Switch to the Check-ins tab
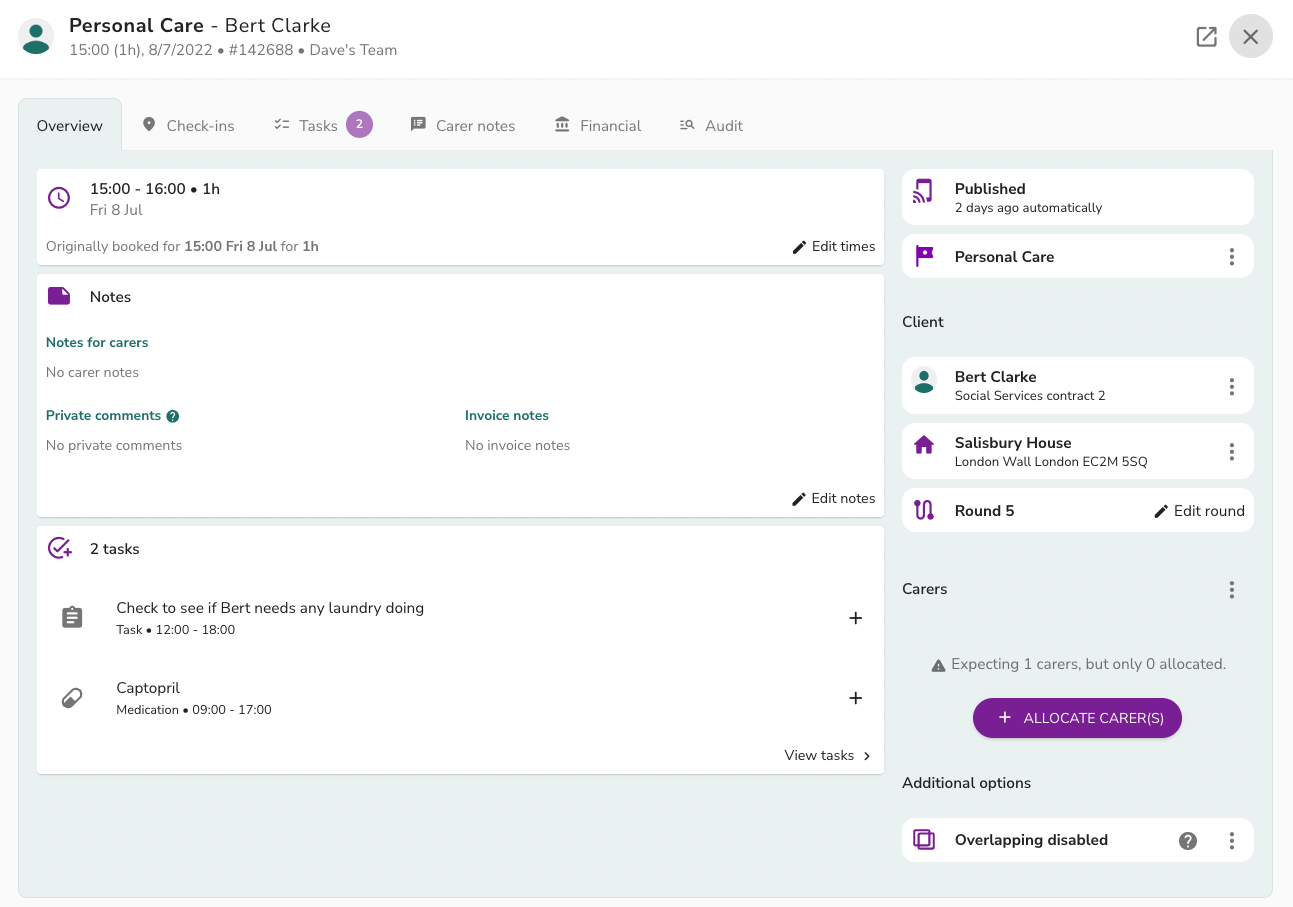 (x=188, y=125)
